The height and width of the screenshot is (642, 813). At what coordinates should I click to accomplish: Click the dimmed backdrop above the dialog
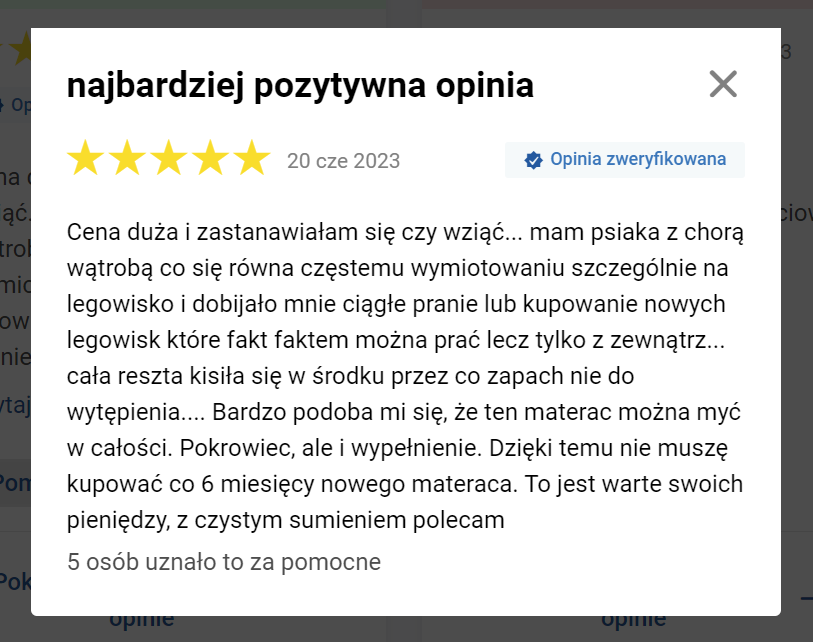[x=406, y=13]
